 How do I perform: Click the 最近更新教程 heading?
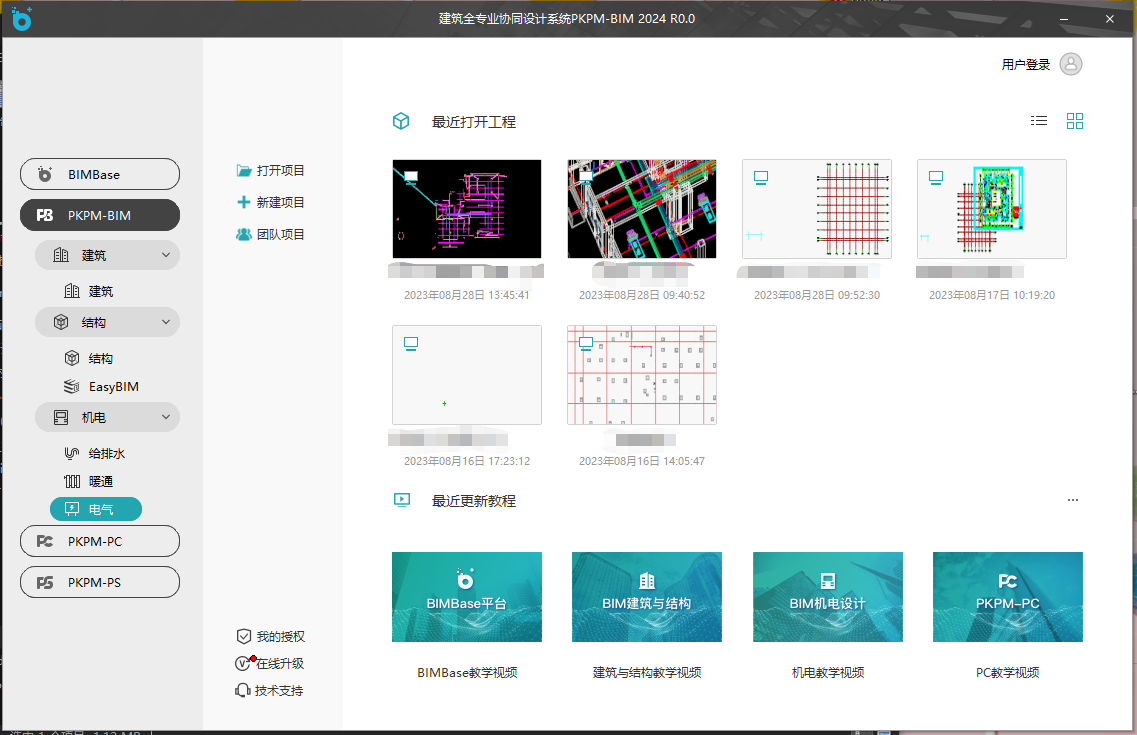474,501
